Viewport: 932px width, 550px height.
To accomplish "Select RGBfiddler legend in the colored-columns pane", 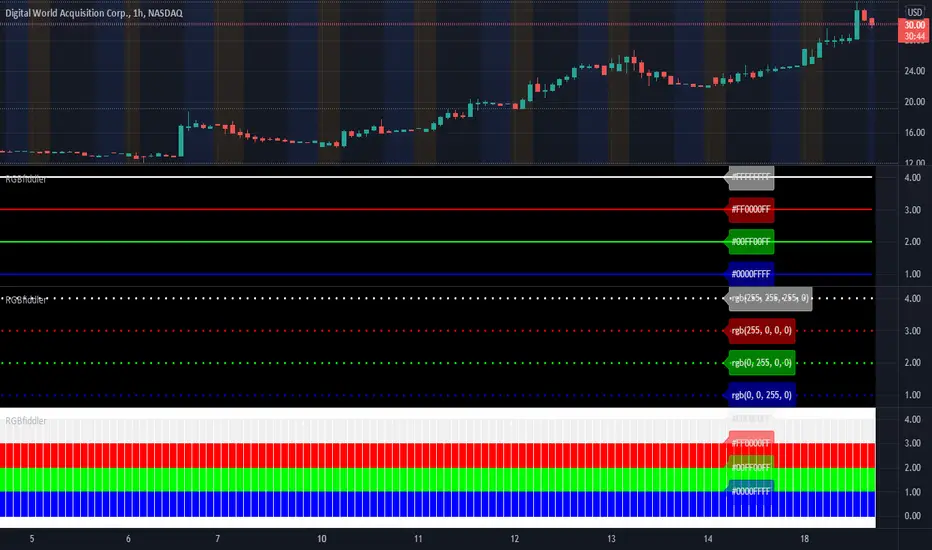I will point(26,421).
